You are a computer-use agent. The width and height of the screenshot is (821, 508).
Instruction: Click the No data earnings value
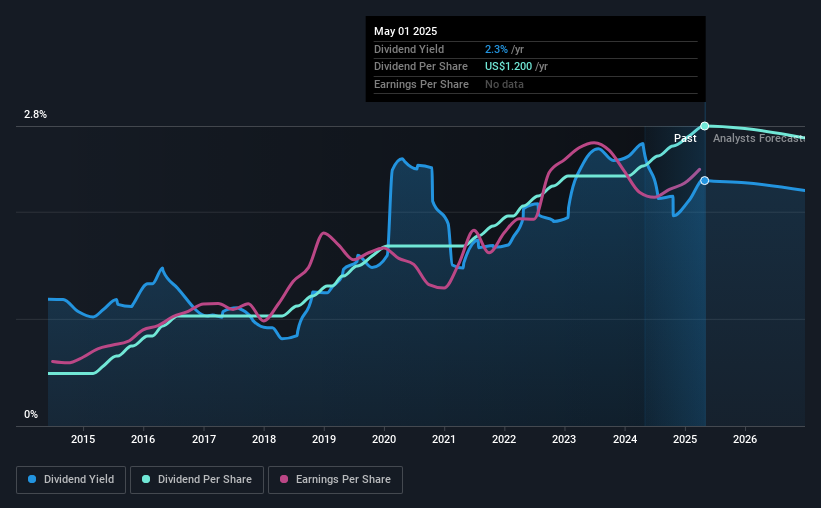[x=504, y=84]
